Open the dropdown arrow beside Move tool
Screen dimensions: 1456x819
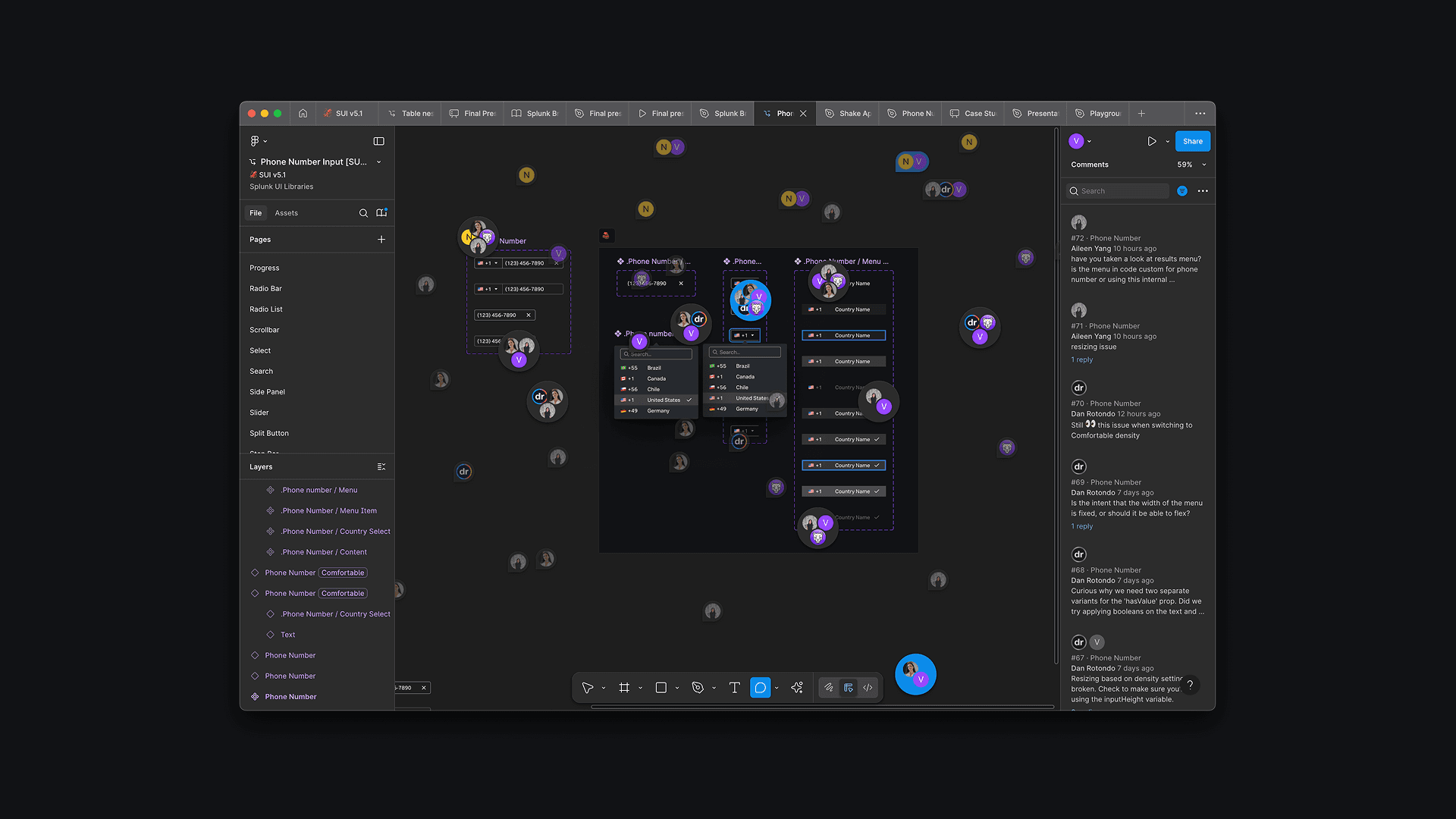pos(604,689)
